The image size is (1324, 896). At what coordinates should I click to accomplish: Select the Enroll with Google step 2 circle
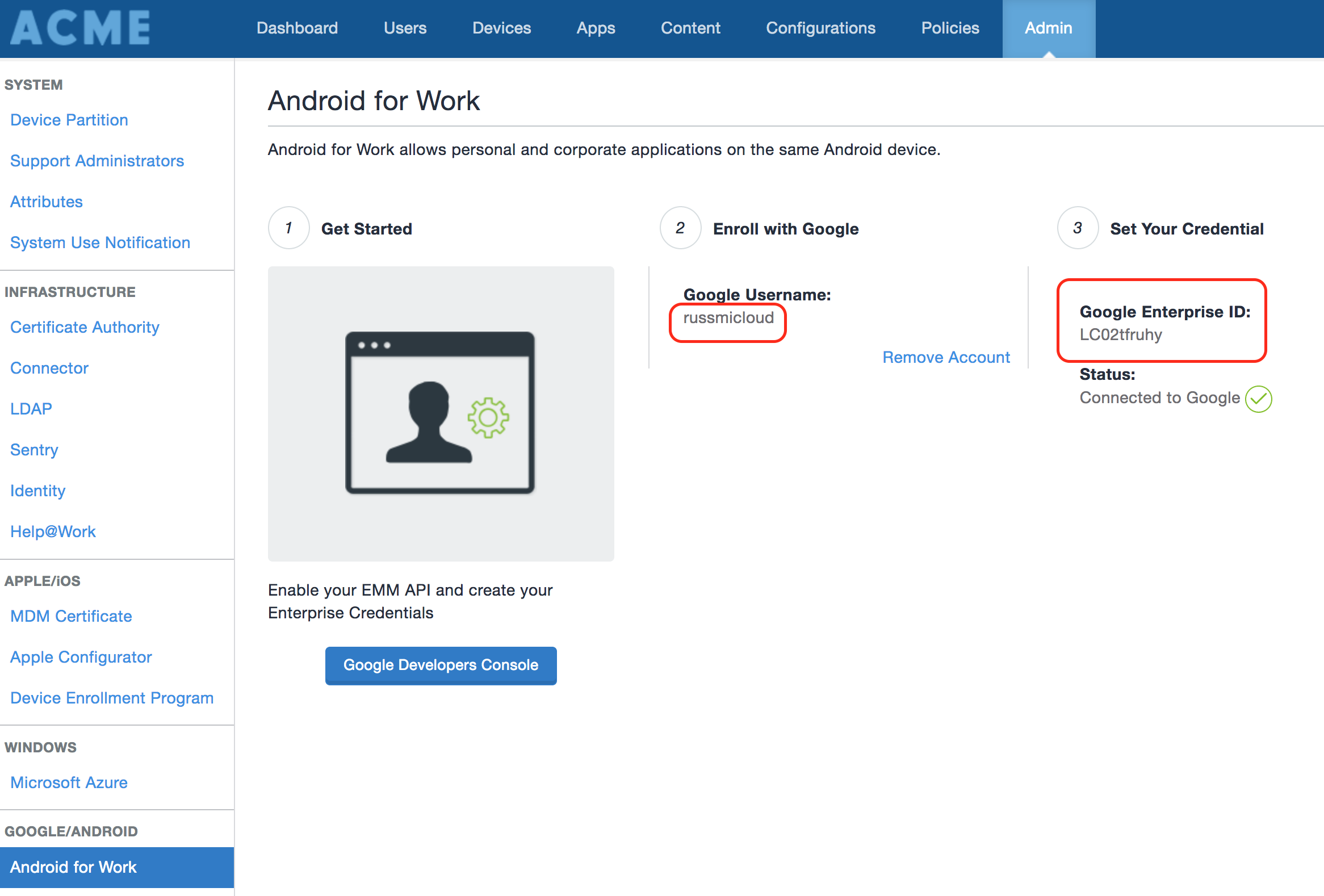click(x=680, y=228)
